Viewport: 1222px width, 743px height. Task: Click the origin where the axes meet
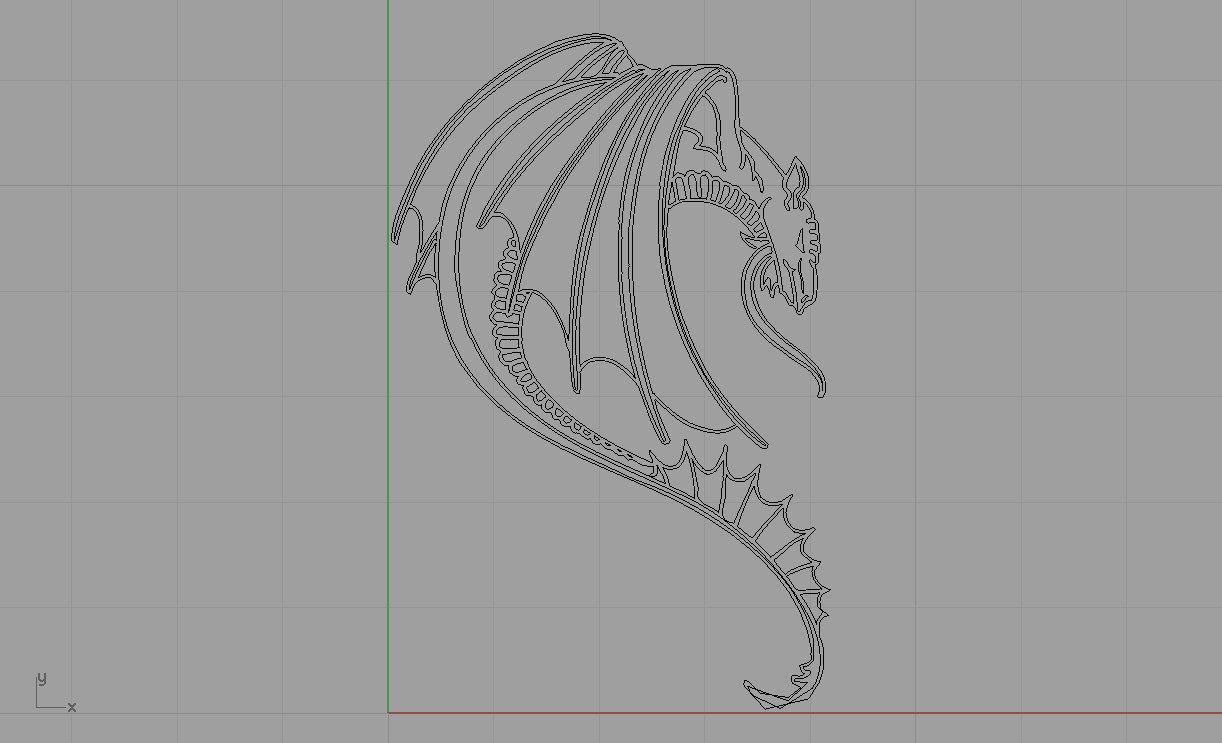[388, 713]
